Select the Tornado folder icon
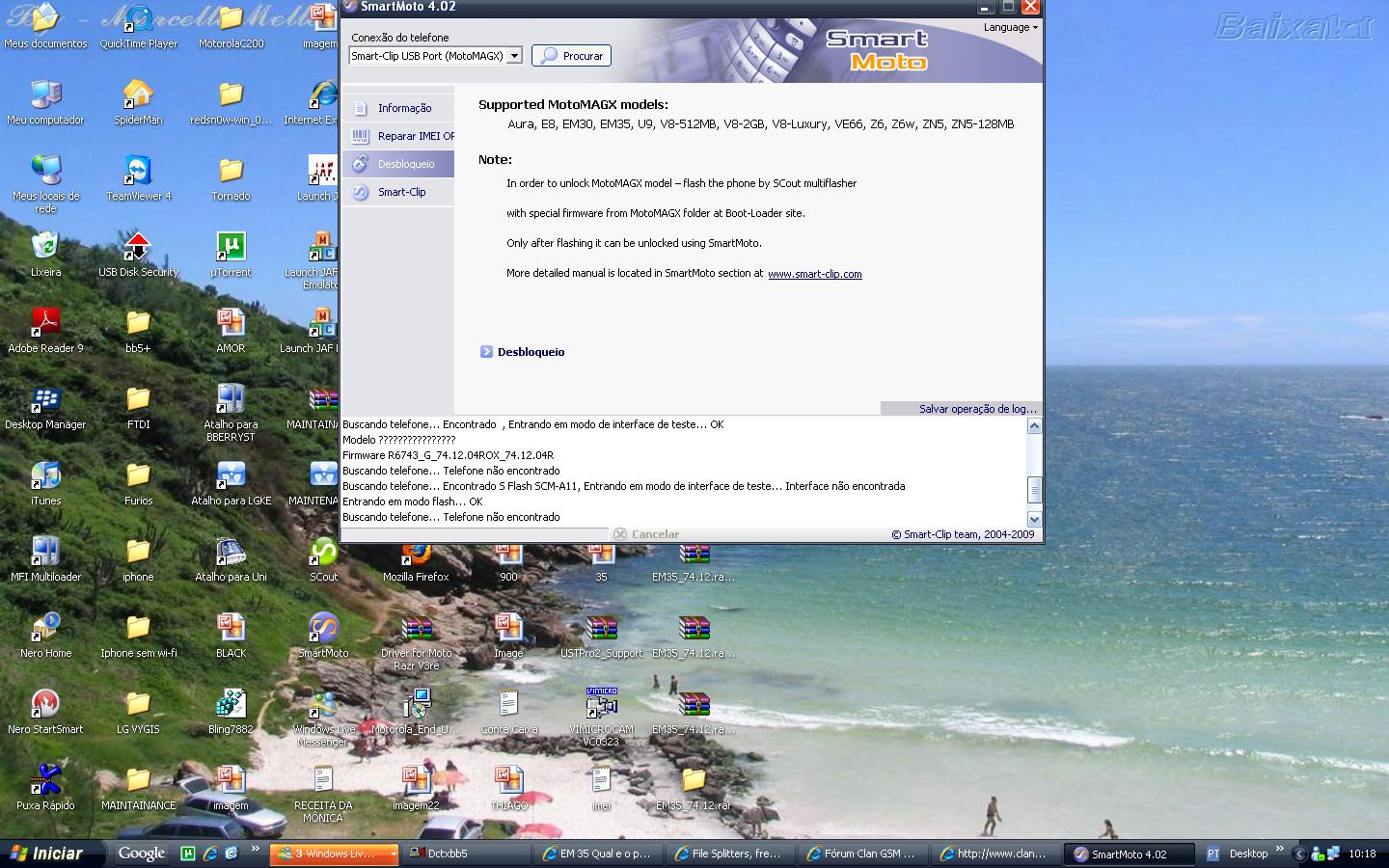Viewport: 1389px width, 868px height. (x=231, y=179)
